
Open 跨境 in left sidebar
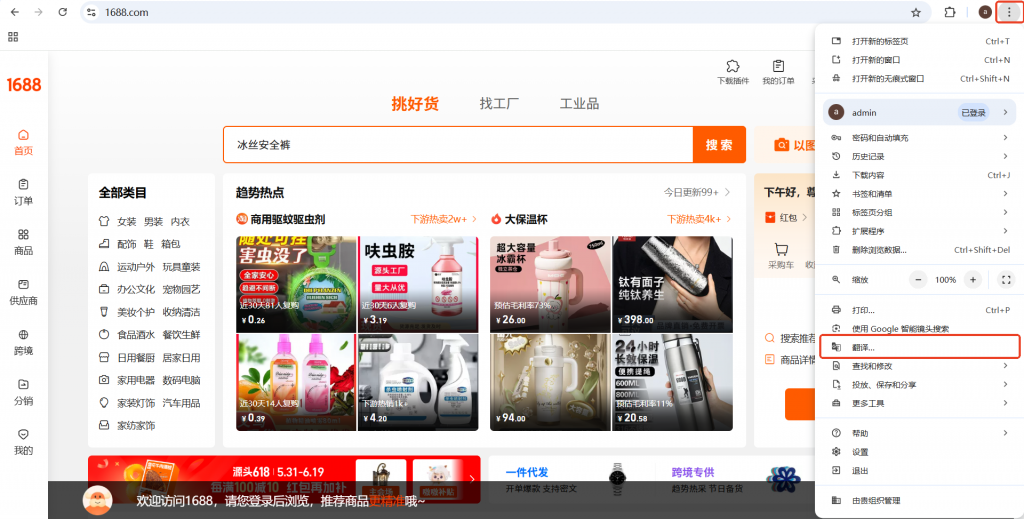[x=24, y=343]
